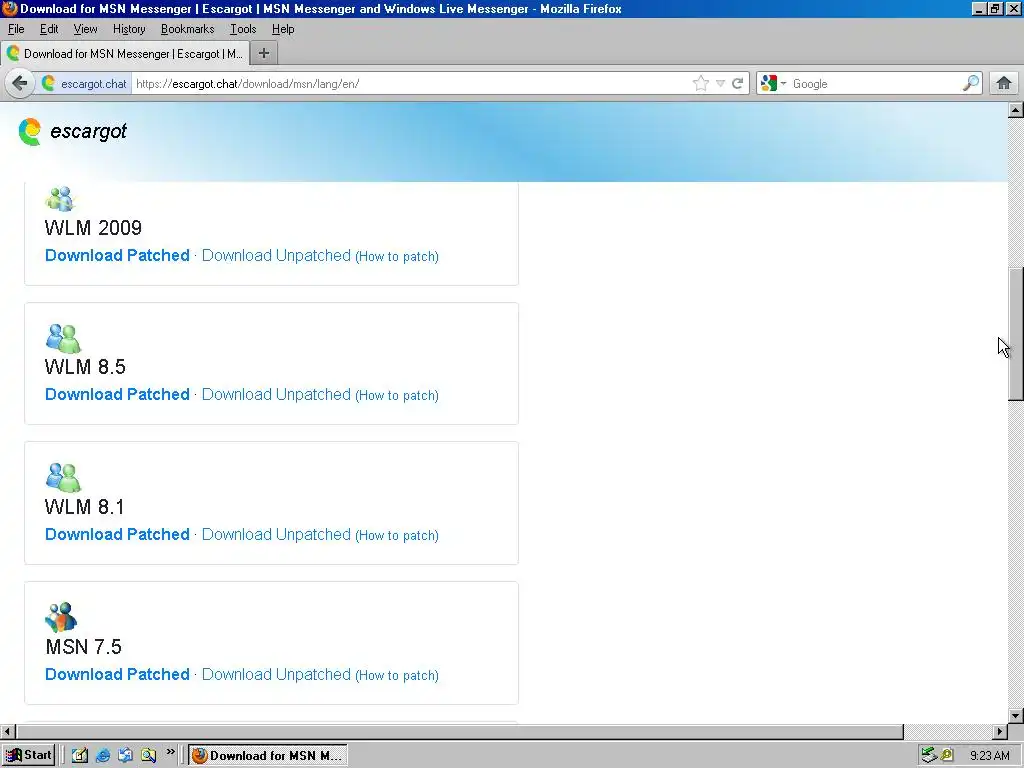Click Download Patched for WLM 8.1
The width and height of the screenshot is (1024, 768).
point(117,534)
